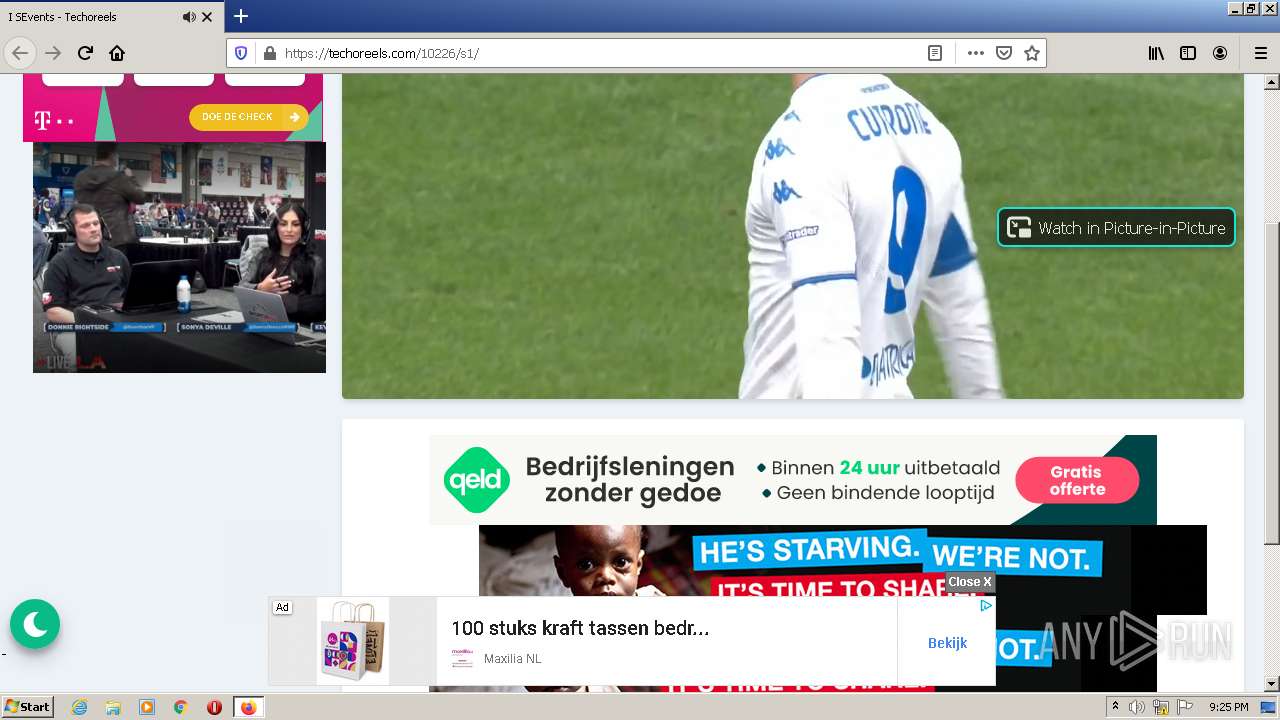Open Opera from taskbar
The image size is (1280, 720).
click(214, 707)
